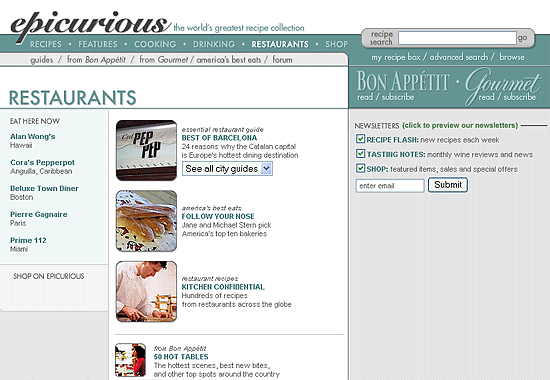550x380 pixels.
Task: Focus the recipe search input field
Action: 457,38
